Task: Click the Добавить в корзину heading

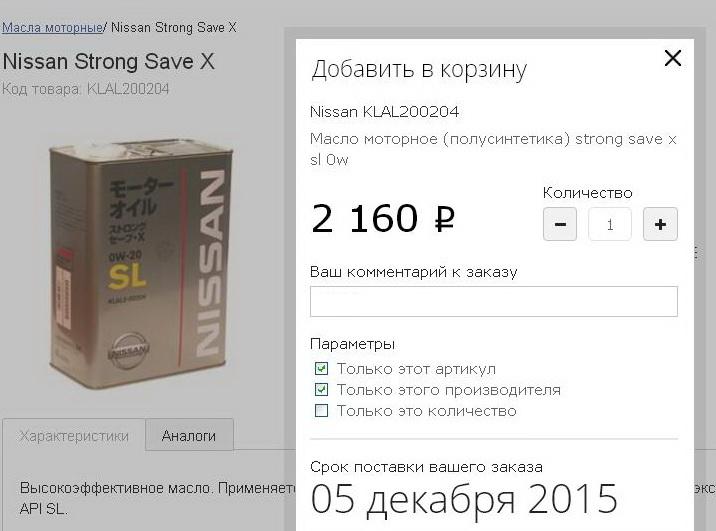Action: coord(419,69)
